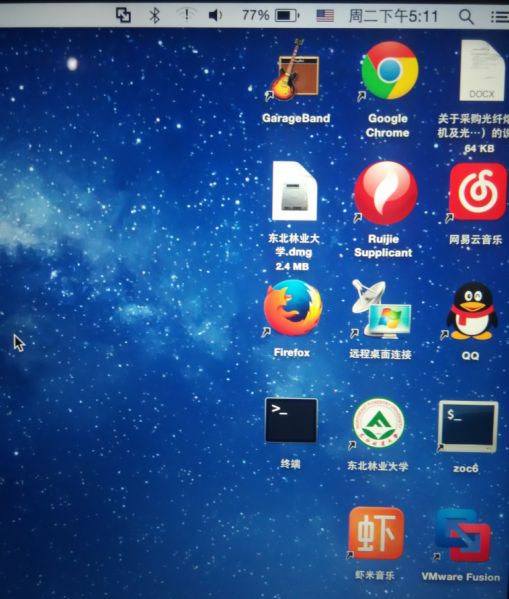
Task: Select the Firefox desktop shortcut
Action: [x=293, y=308]
